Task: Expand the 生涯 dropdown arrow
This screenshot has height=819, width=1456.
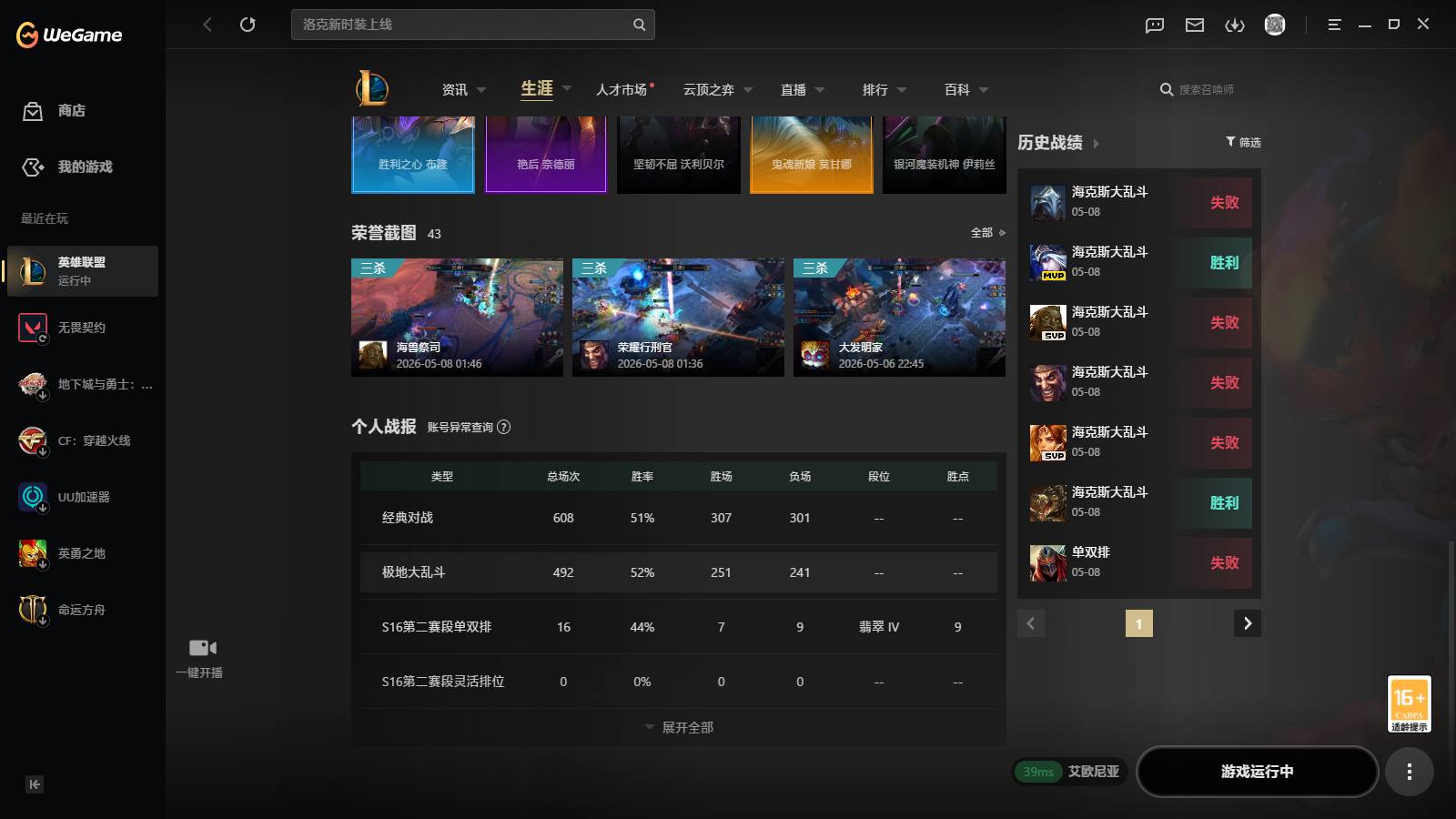Action: coord(566,89)
